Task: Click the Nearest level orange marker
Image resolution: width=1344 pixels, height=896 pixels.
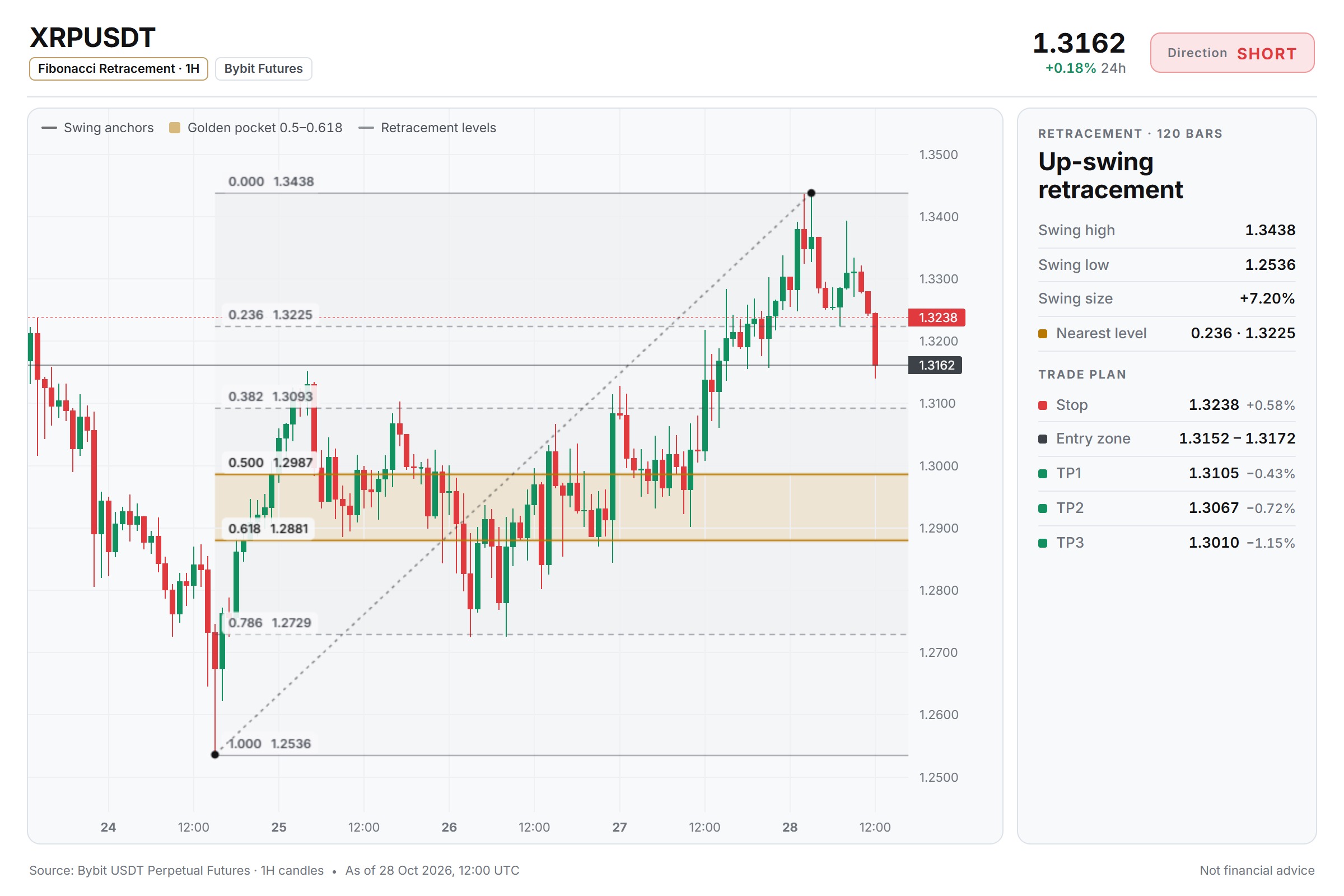Action: [x=1043, y=334]
